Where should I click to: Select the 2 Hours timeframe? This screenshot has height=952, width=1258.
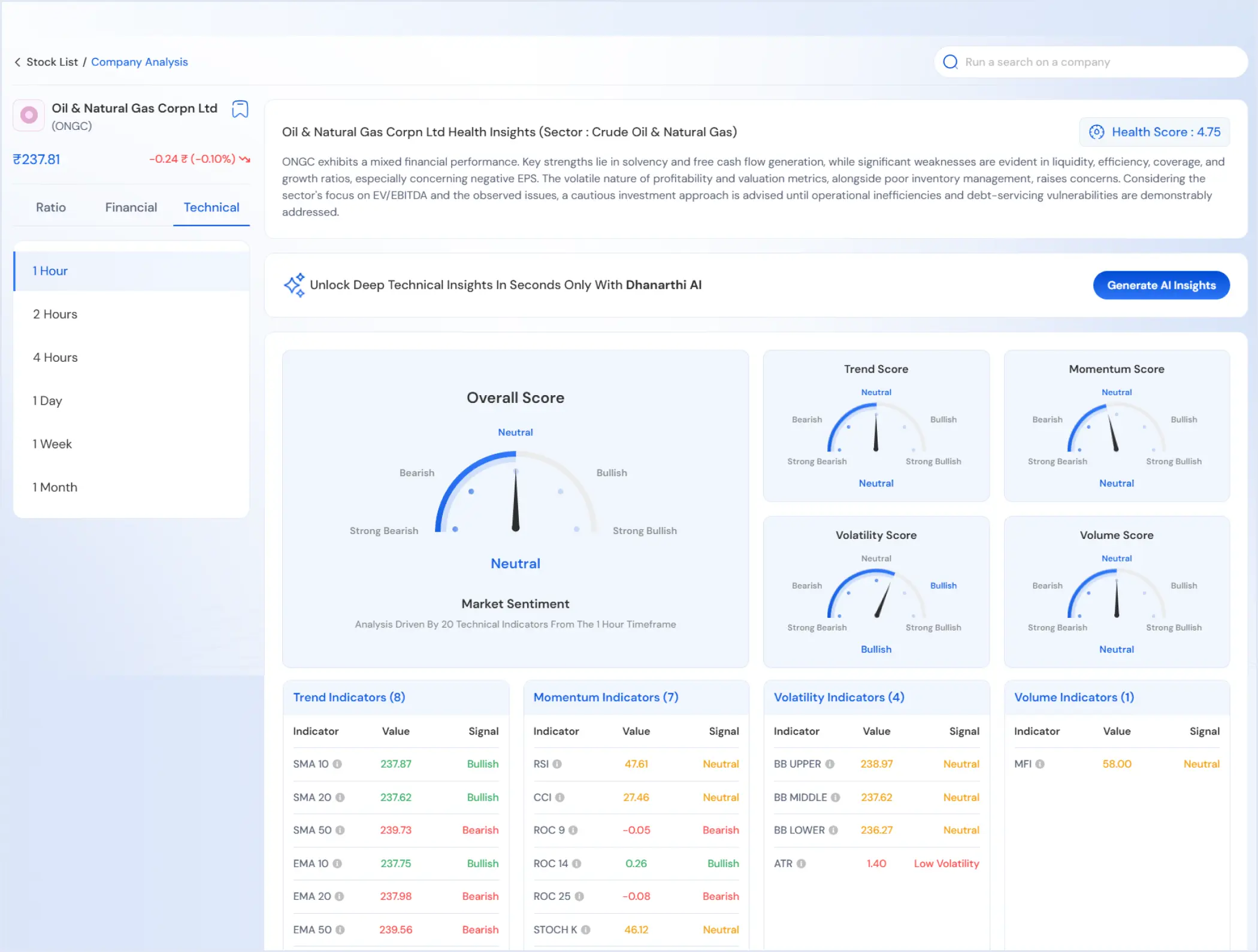click(x=131, y=314)
